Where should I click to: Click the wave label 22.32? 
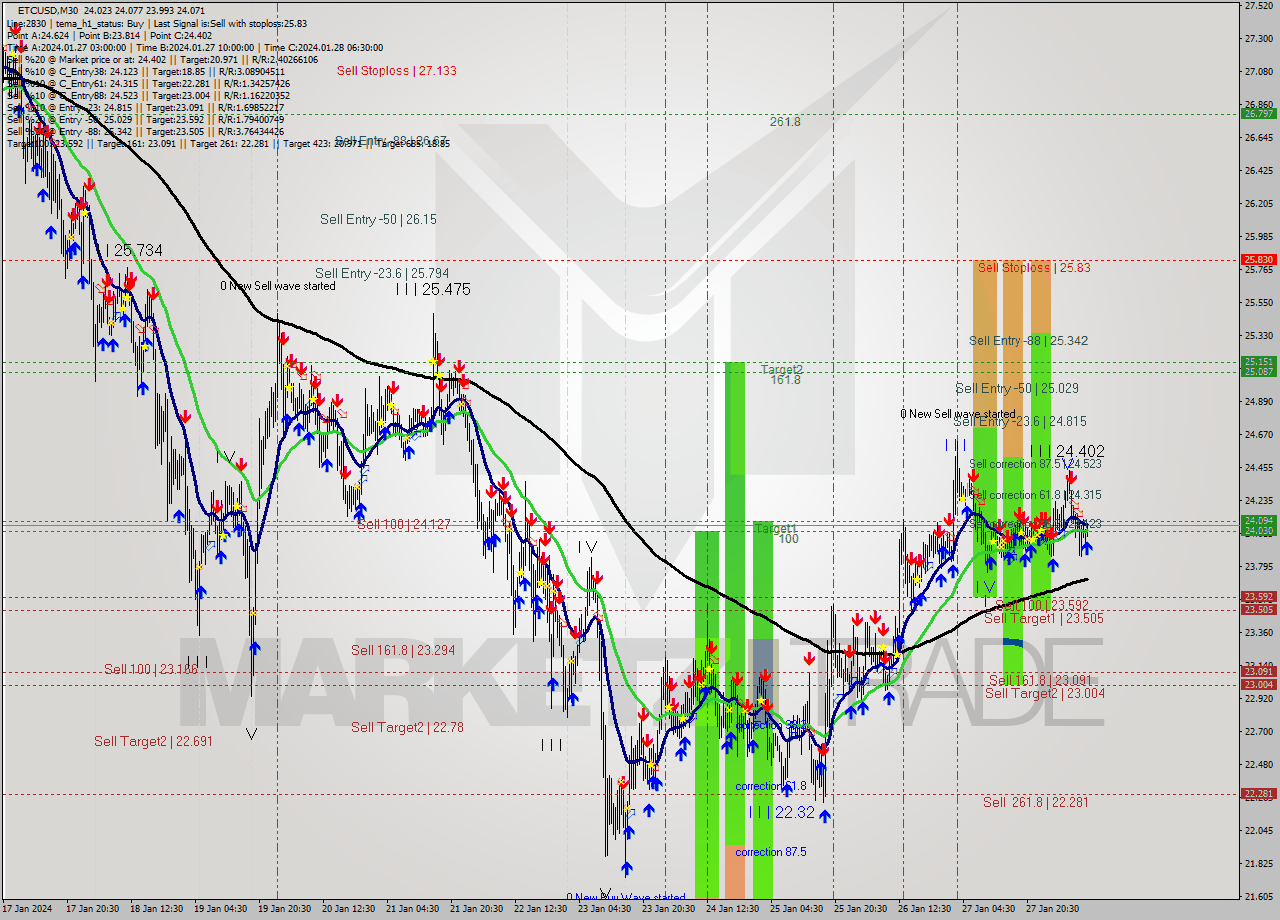[782, 812]
